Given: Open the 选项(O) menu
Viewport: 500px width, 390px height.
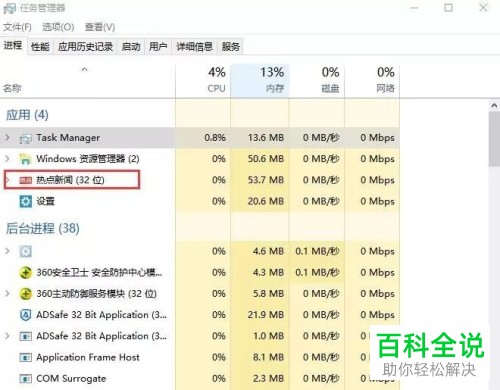Looking at the screenshot, I should (x=58, y=27).
